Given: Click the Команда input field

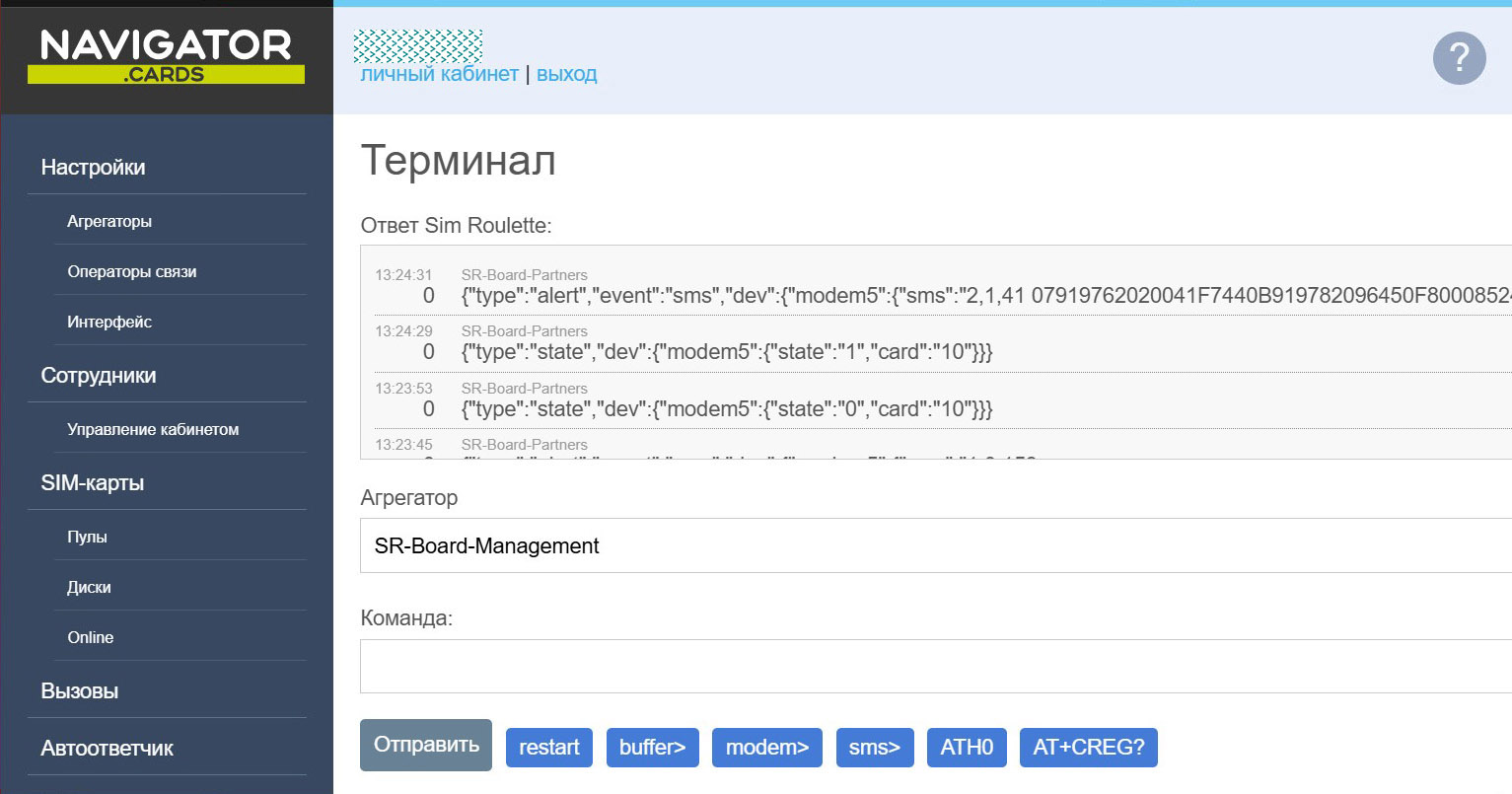Looking at the screenshot, I should point(935,666).
